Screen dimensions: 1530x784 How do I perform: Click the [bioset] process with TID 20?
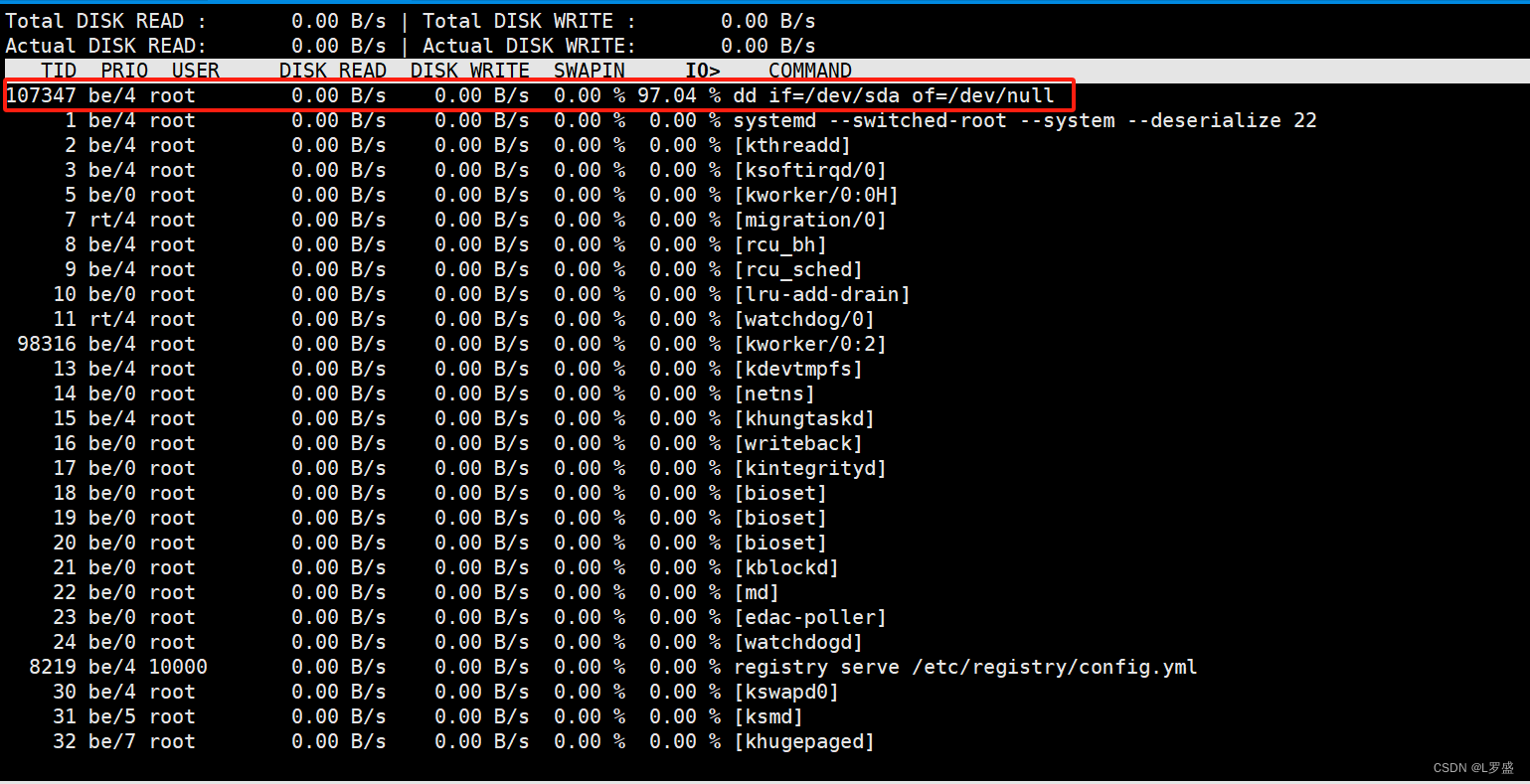tap(780, 543)
